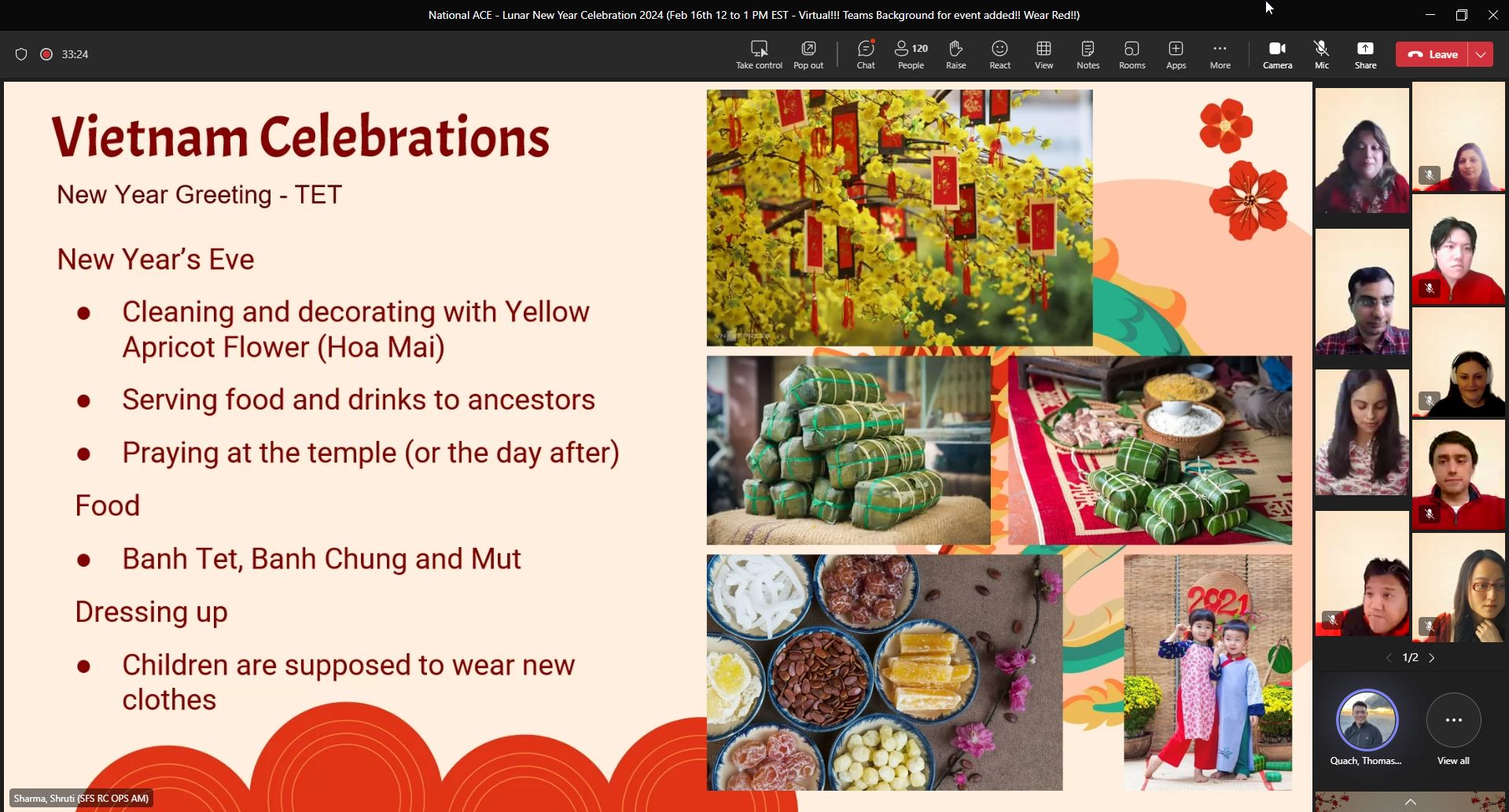Go to the previous page of participant videos
This screenshot has width=1509, height=812.
(x=1389, y=658)
